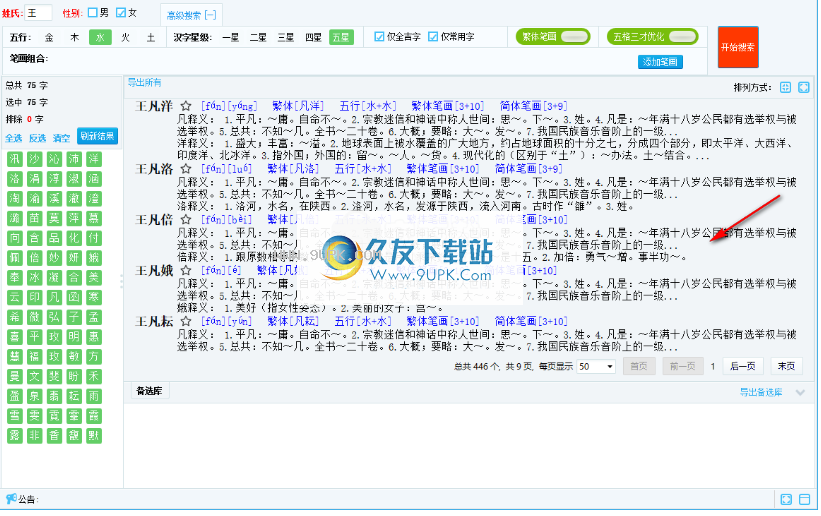Select the character tile 子
This screenshot has width=821, height=516.
pos(74,317)
